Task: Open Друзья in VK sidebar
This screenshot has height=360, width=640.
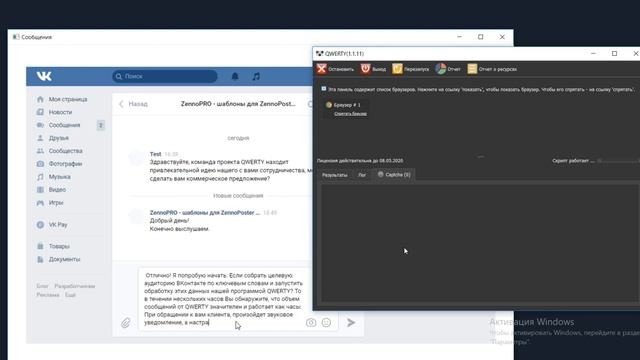Action: [x=59, y=138]
